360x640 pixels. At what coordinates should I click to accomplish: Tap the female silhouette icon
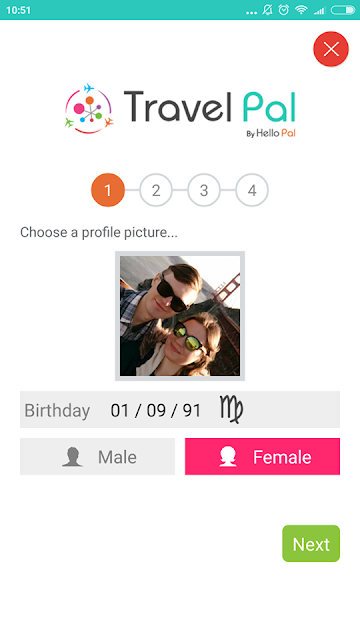[228, 457]
